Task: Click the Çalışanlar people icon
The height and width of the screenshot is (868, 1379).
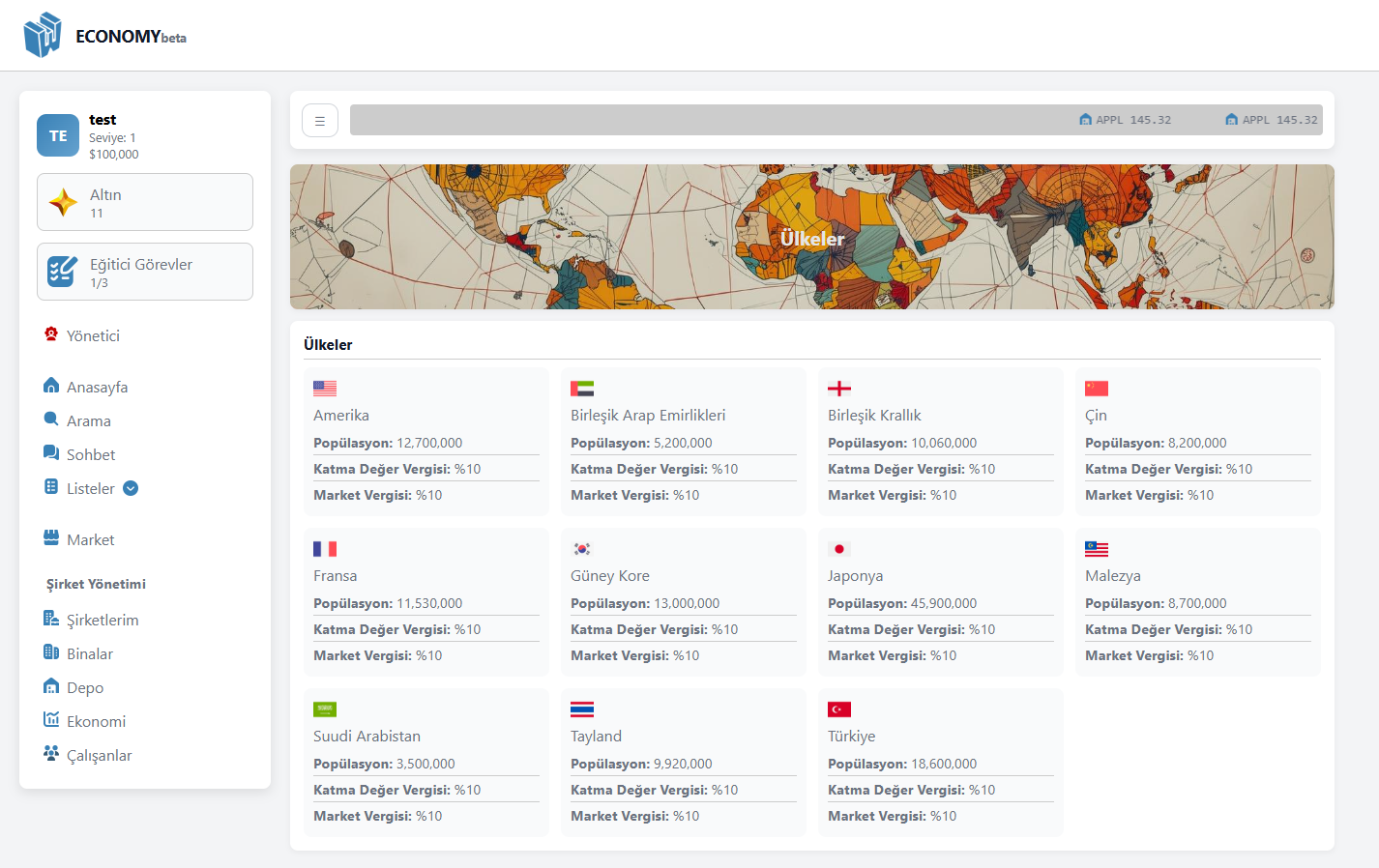Action: click(51, 754)
